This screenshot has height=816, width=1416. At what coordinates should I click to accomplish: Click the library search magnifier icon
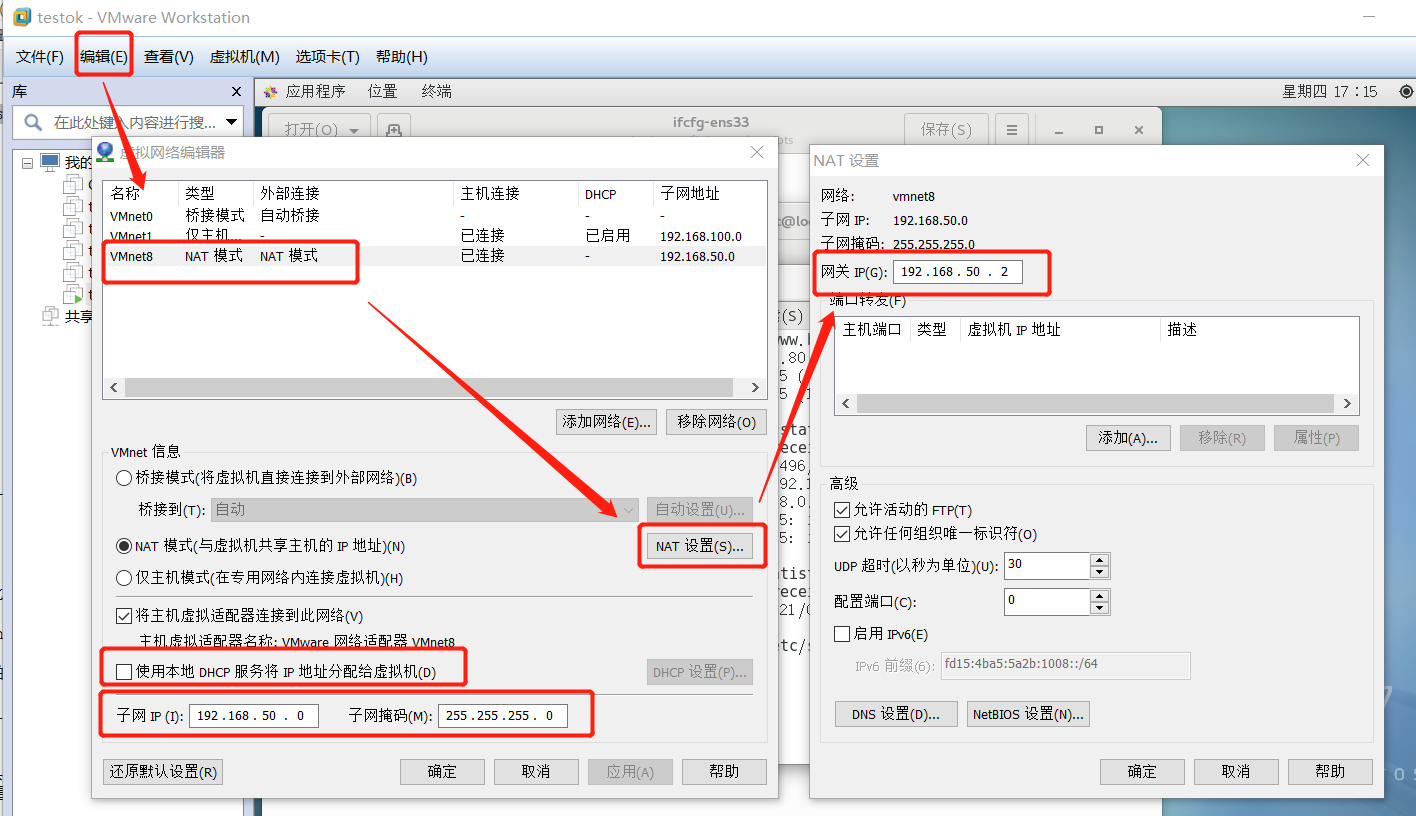tap(33, 122)
